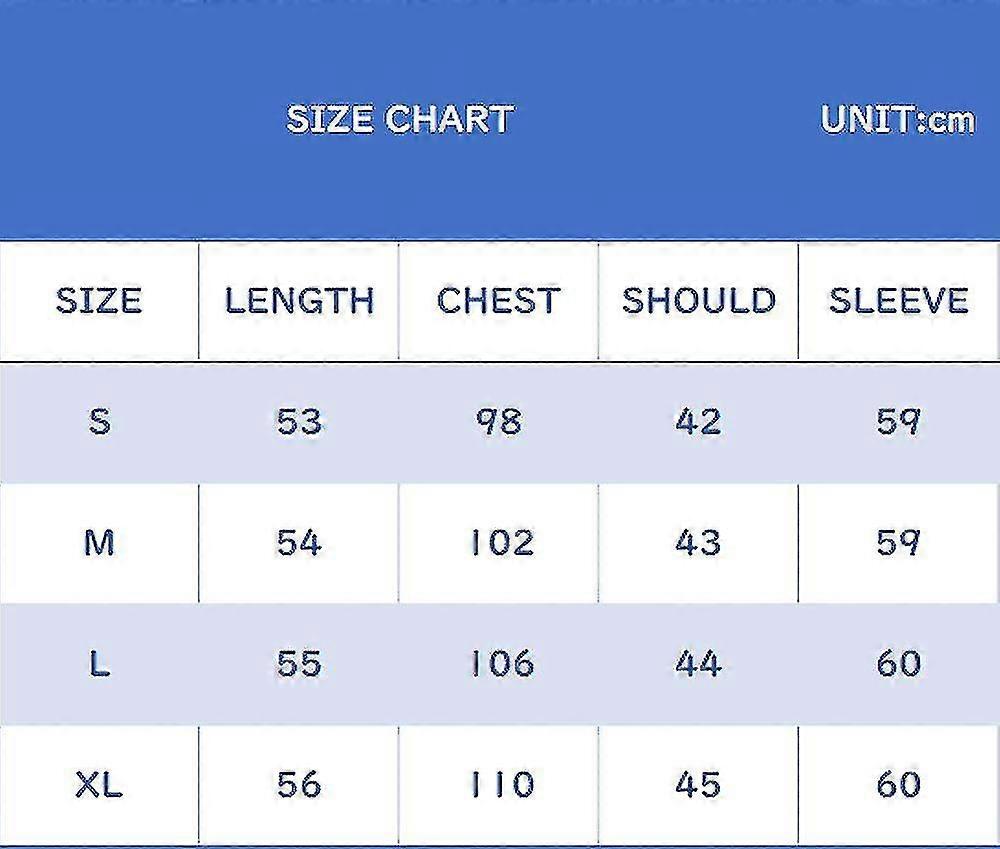The height and width of the screenshot is (849, 1000).
Task: Select the SIZE column header
Action: (99, 300)
